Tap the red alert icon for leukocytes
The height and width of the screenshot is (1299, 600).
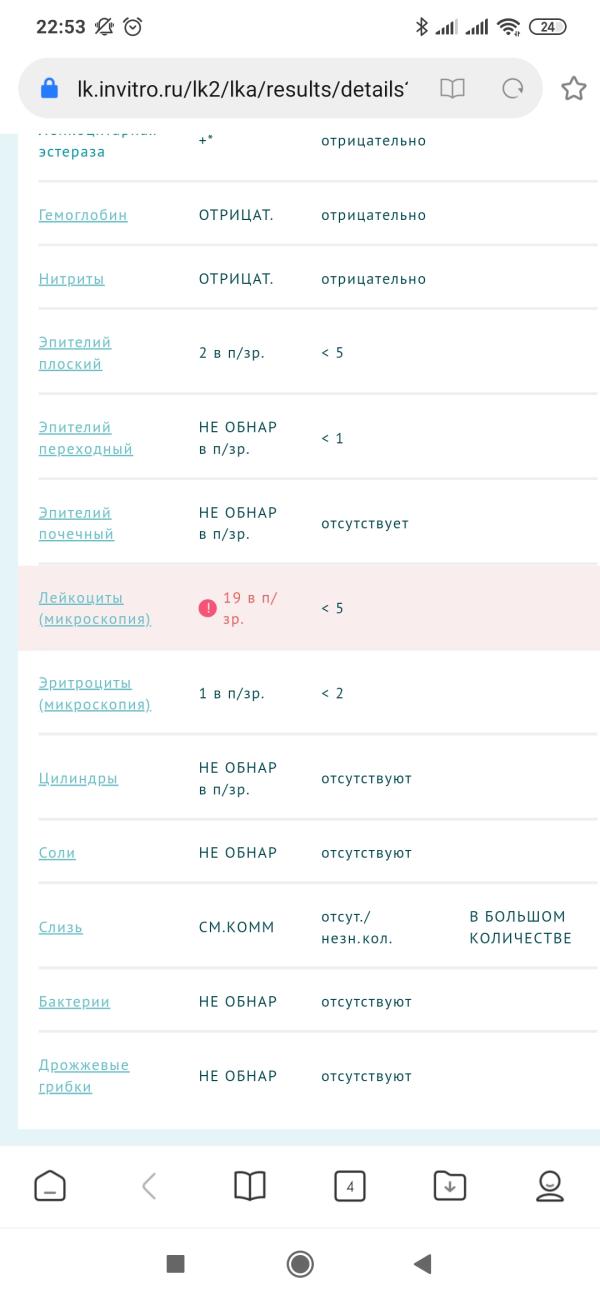(208, 608)
